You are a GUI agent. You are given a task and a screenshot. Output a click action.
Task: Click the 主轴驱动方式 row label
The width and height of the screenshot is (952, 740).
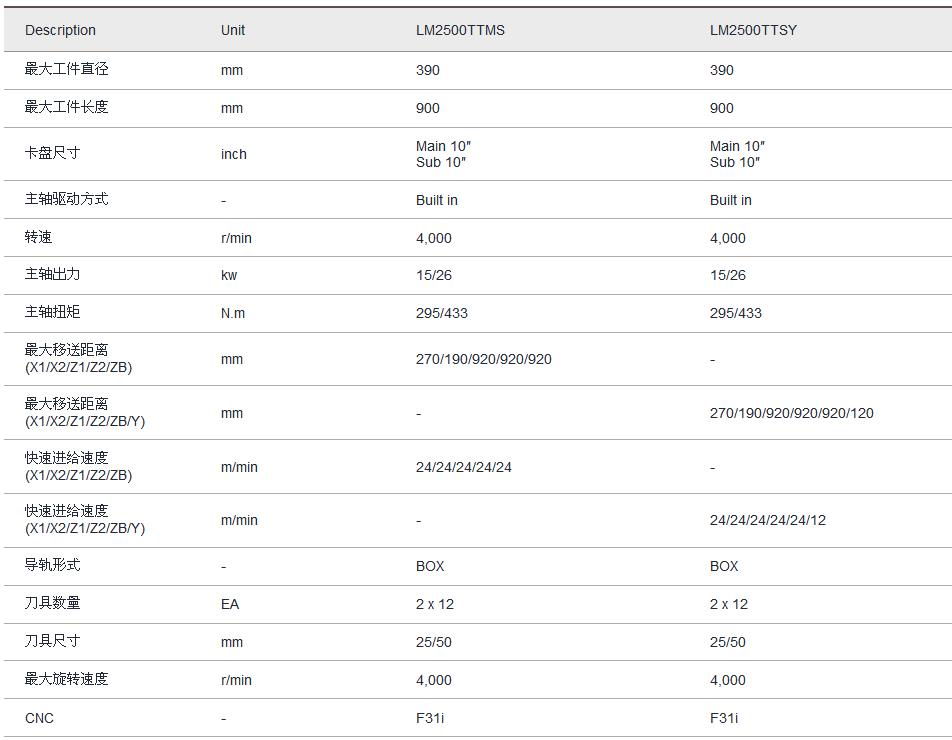coord(66,199)
